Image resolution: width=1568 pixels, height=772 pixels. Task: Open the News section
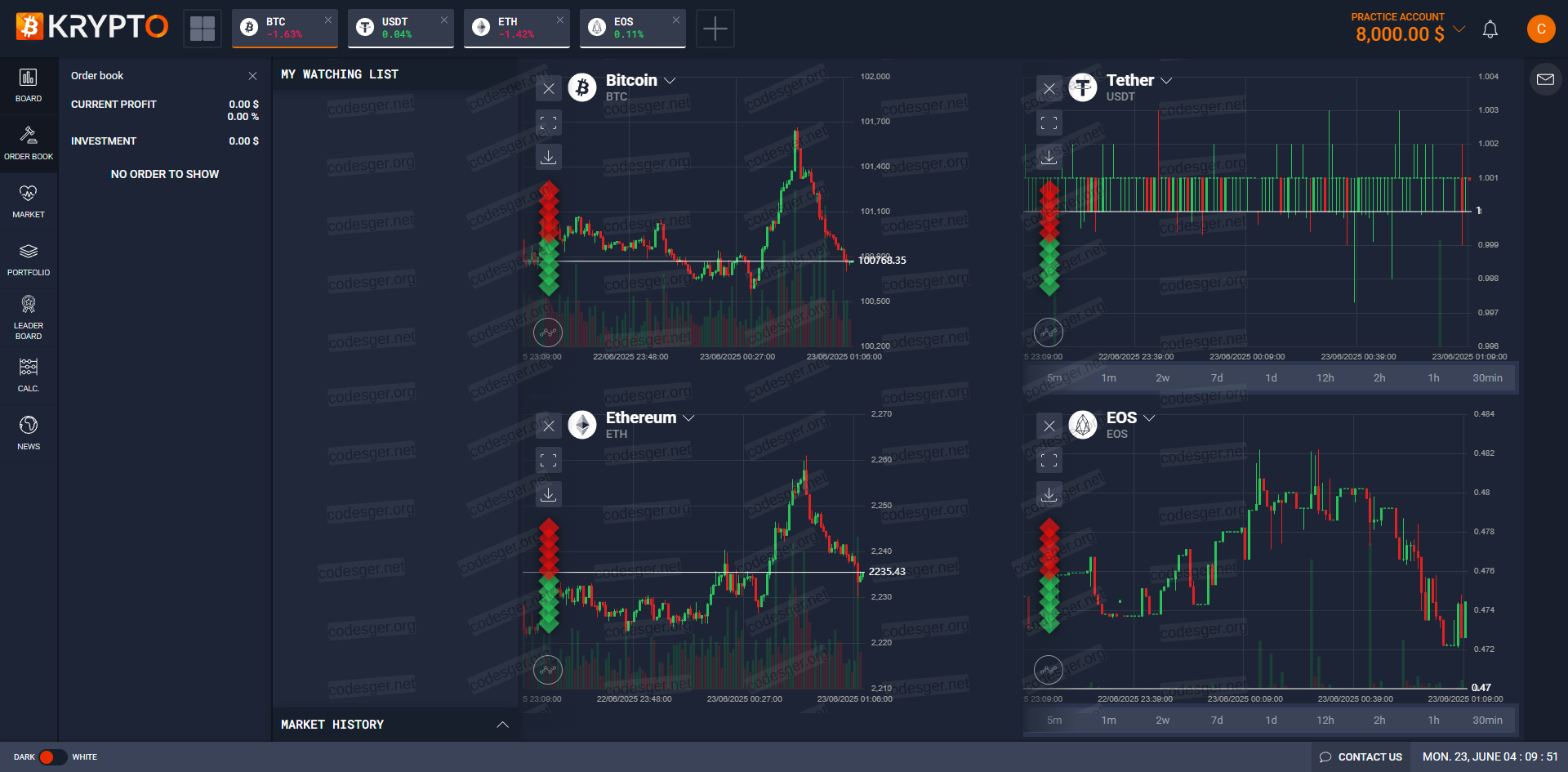(29, 434)
